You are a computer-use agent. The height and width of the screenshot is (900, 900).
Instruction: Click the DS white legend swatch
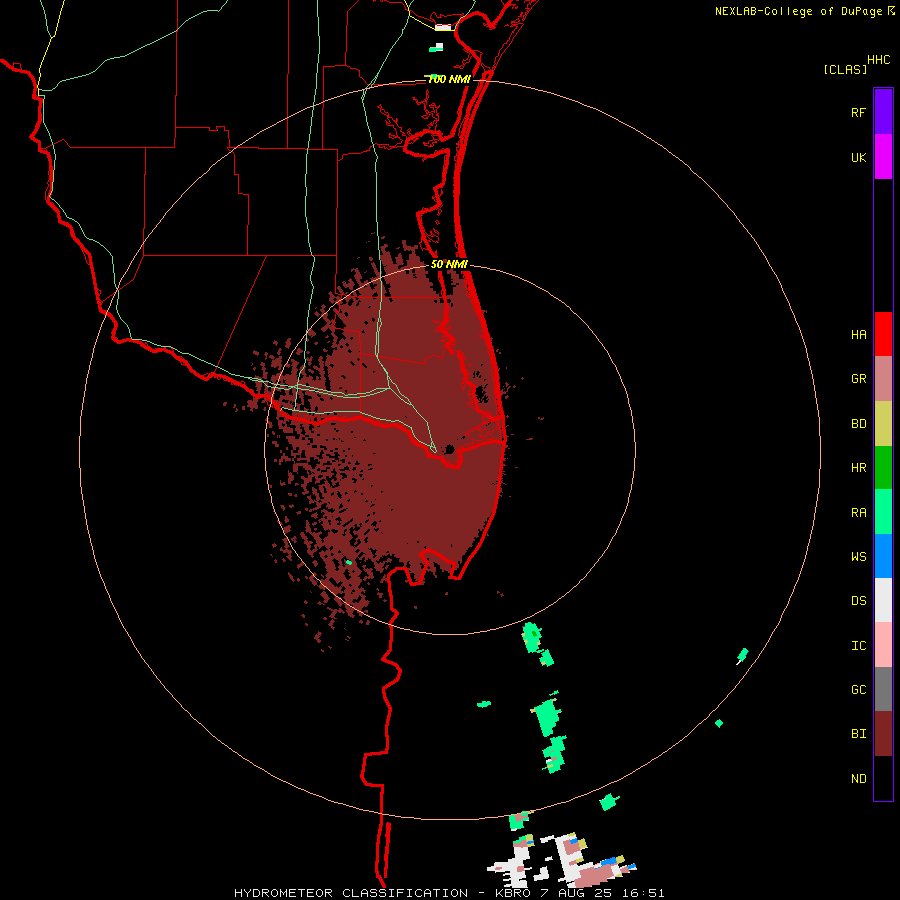883,600
